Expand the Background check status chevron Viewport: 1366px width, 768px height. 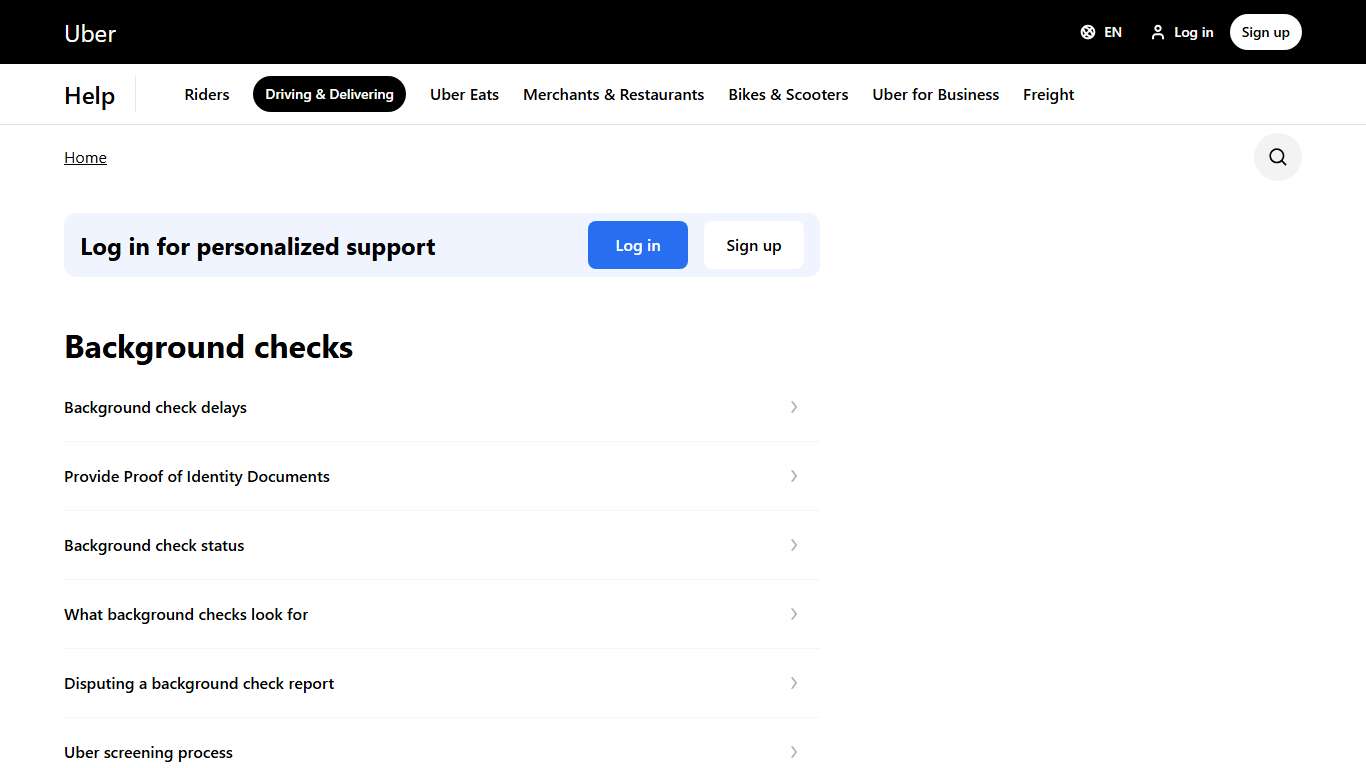pos(794,545)
